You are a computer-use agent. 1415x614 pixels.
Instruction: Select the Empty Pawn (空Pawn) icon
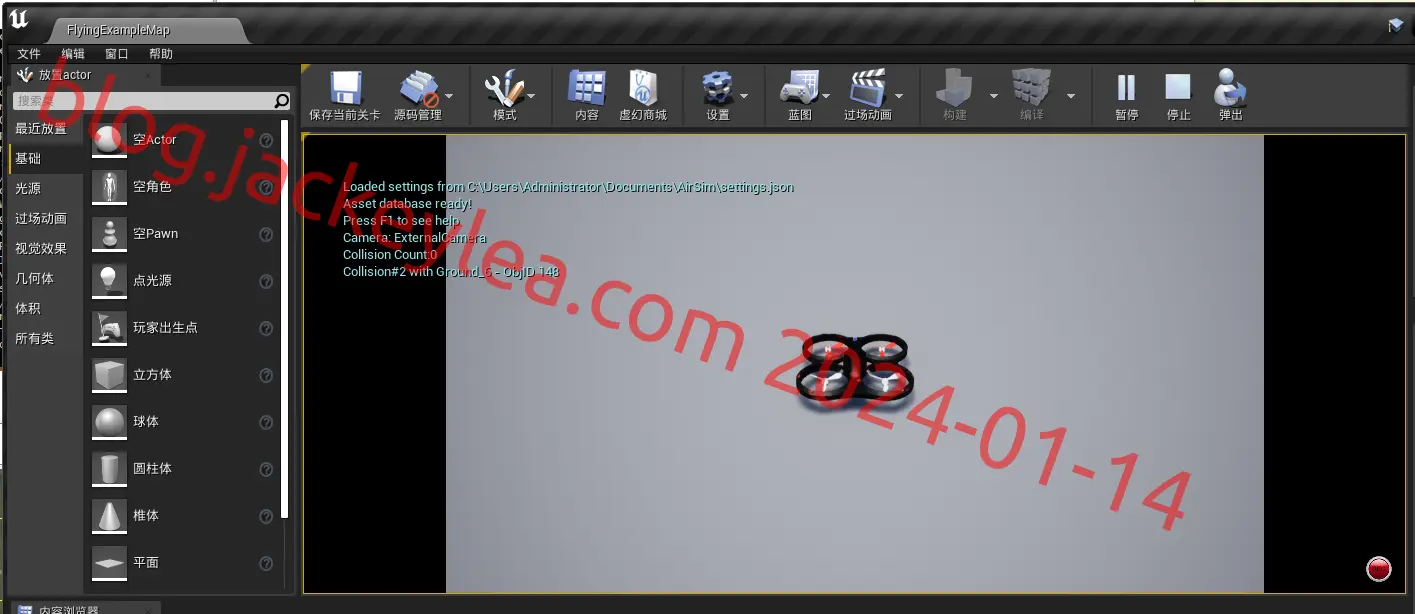pos(109,234)
